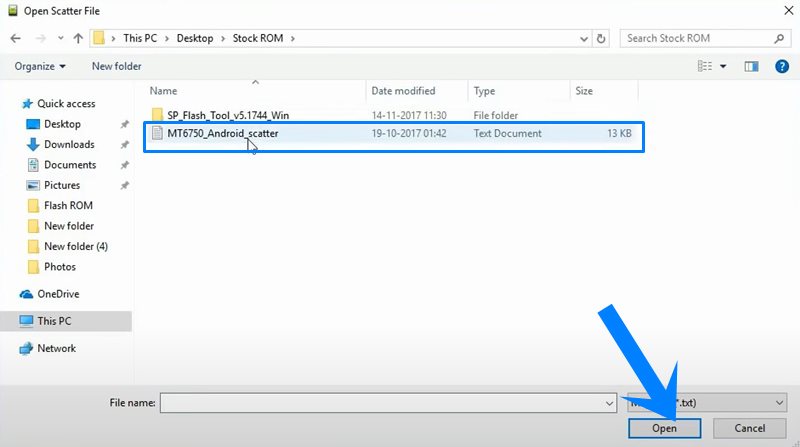Viewport: 800px width, 447px height.
Task: Select Network in the navigation pane
Action: (x=57, y=349)
